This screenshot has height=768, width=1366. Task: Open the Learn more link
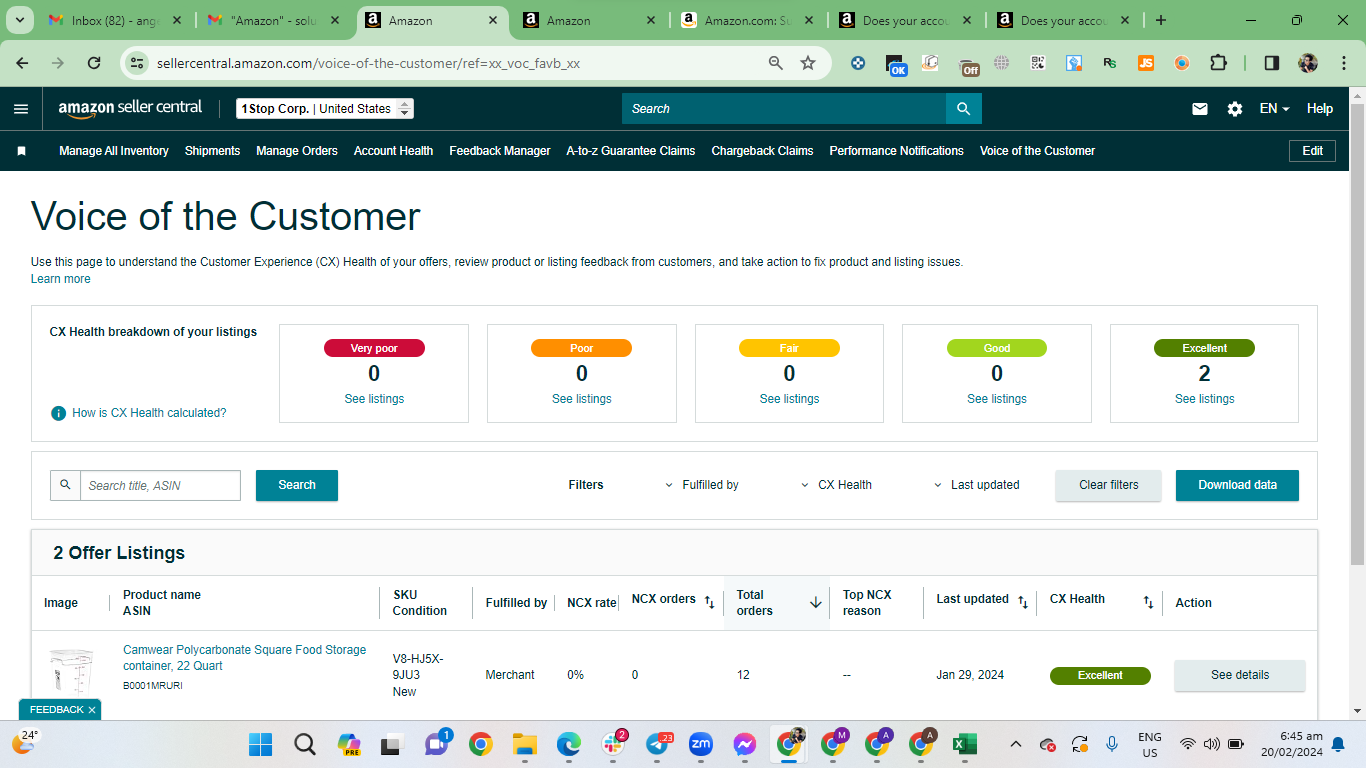point(61,279)
